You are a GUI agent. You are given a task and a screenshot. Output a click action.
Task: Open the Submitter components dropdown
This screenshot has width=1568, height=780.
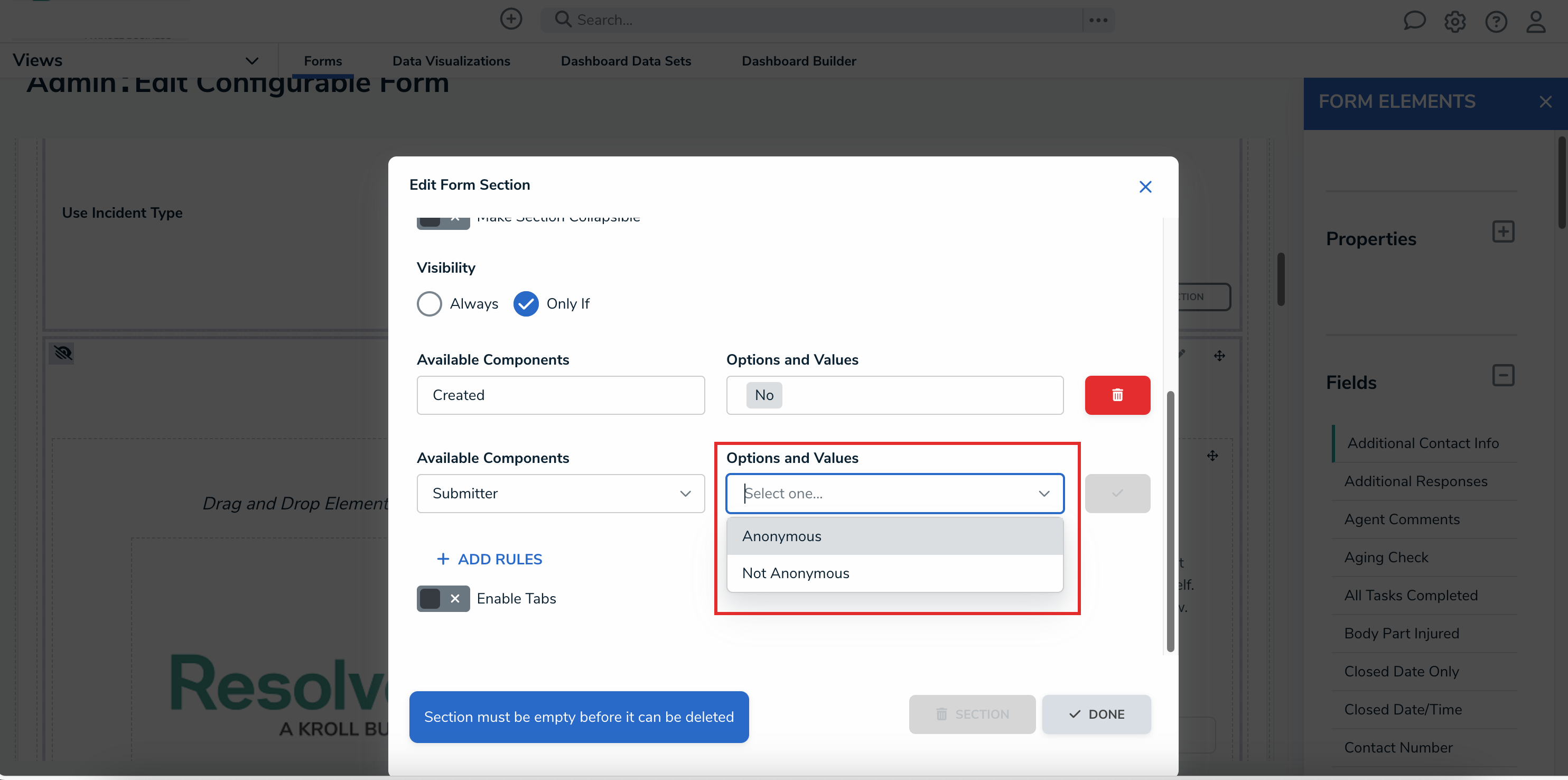point(560,493)
